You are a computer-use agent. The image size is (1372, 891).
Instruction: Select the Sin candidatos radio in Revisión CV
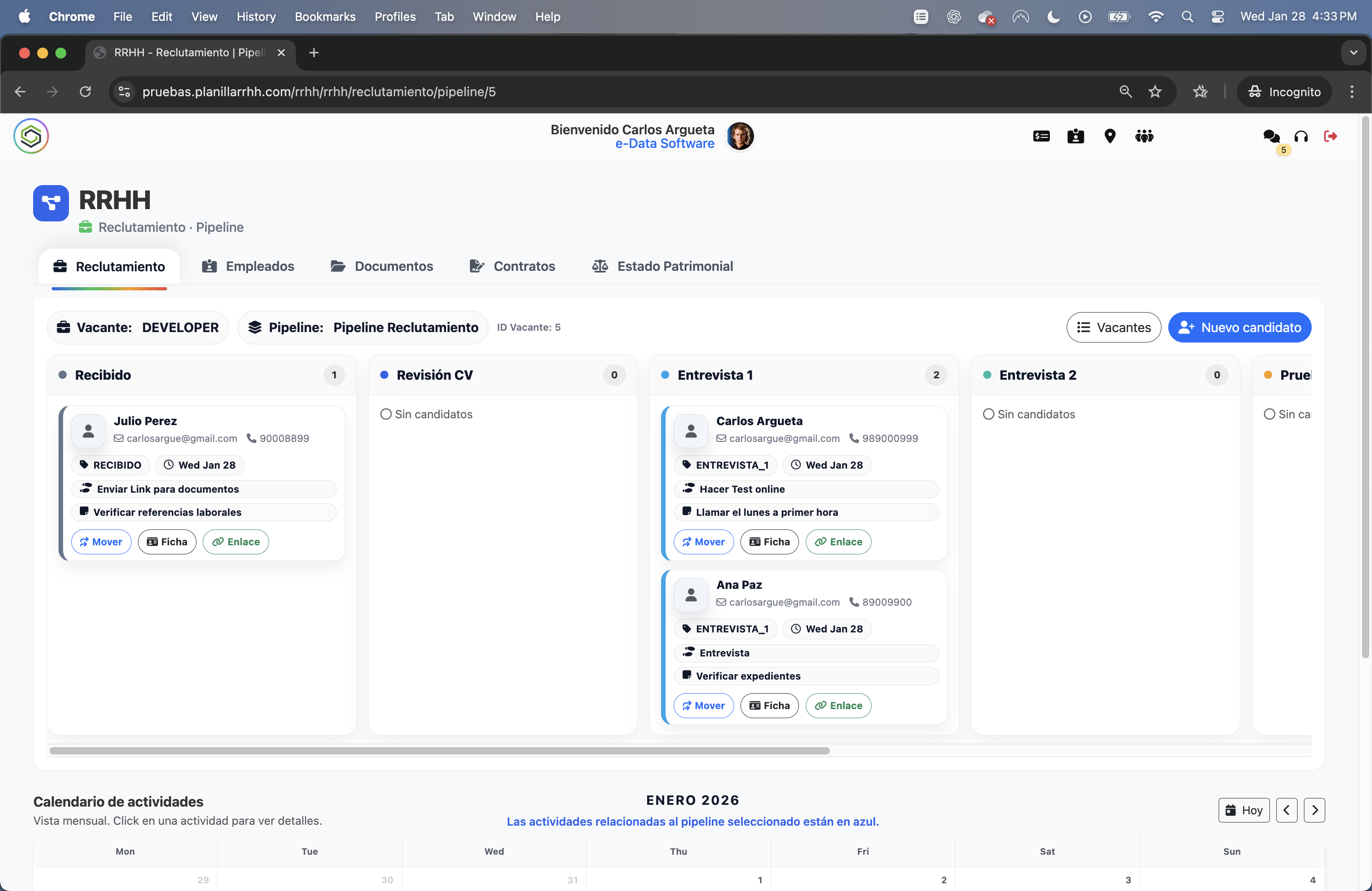pos(386,414)
